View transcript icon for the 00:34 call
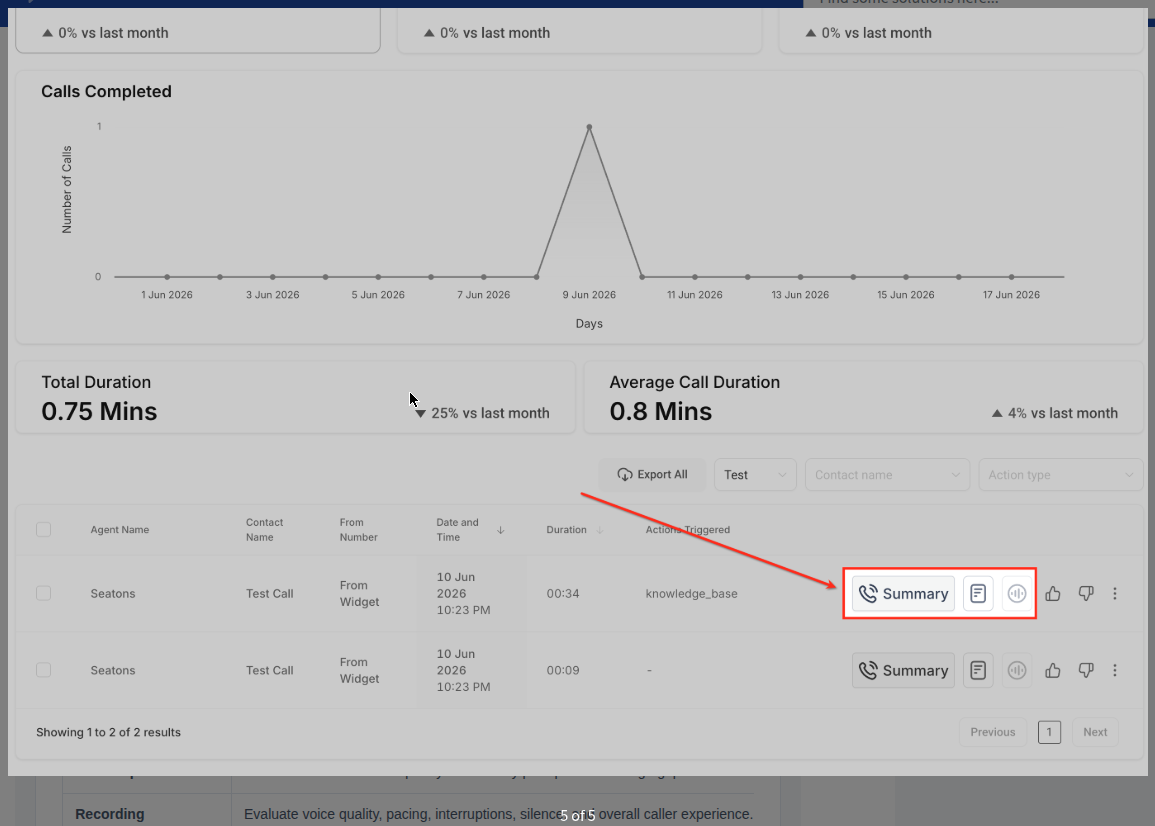This screenshot has height=826, width=1155. [x=977, y=593]
